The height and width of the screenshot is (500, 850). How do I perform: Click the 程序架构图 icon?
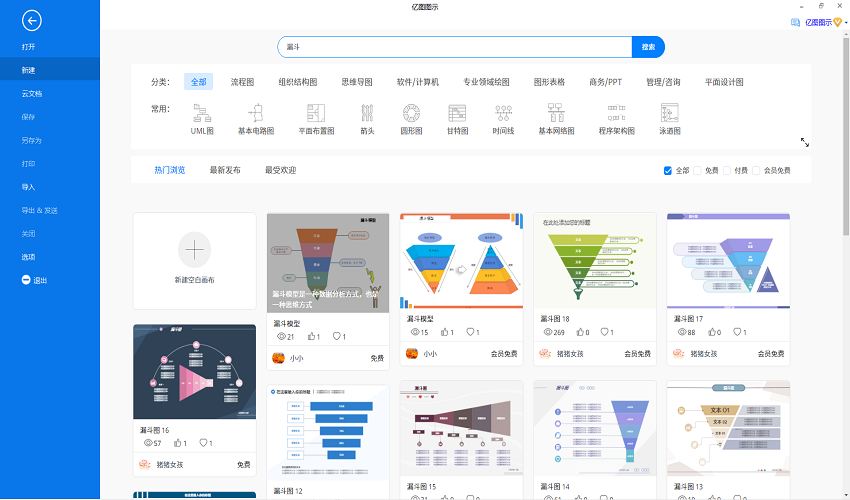(616, 113)
